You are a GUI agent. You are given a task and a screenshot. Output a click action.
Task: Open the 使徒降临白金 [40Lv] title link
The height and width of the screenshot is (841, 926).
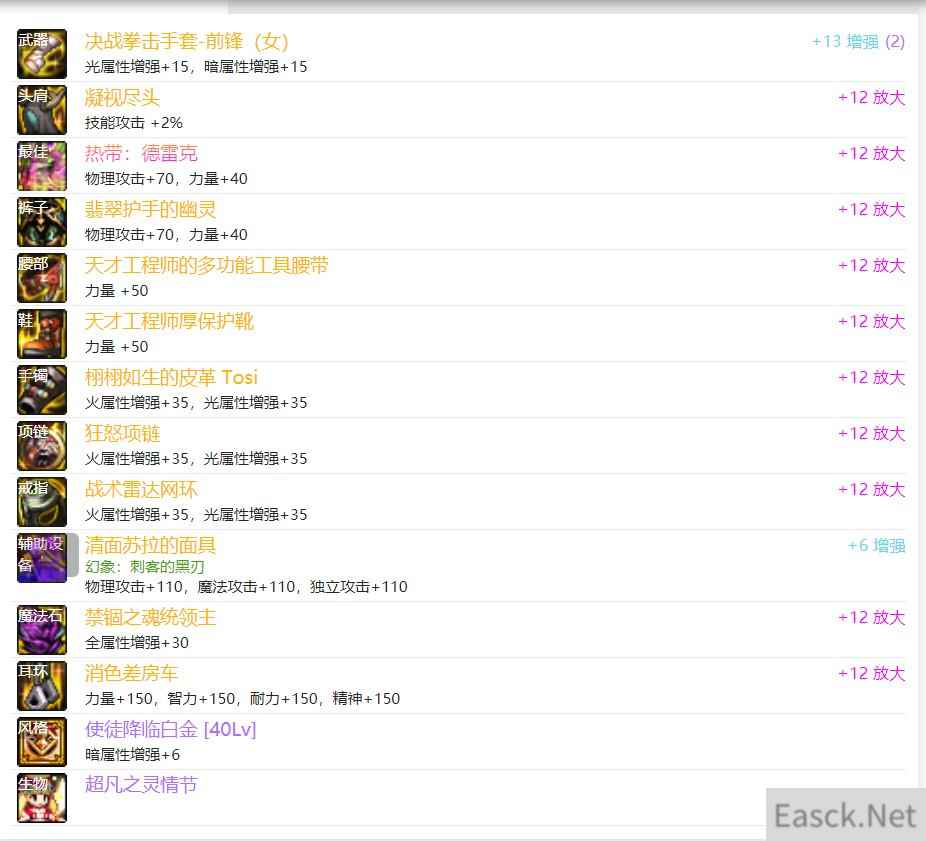[170, 730]
